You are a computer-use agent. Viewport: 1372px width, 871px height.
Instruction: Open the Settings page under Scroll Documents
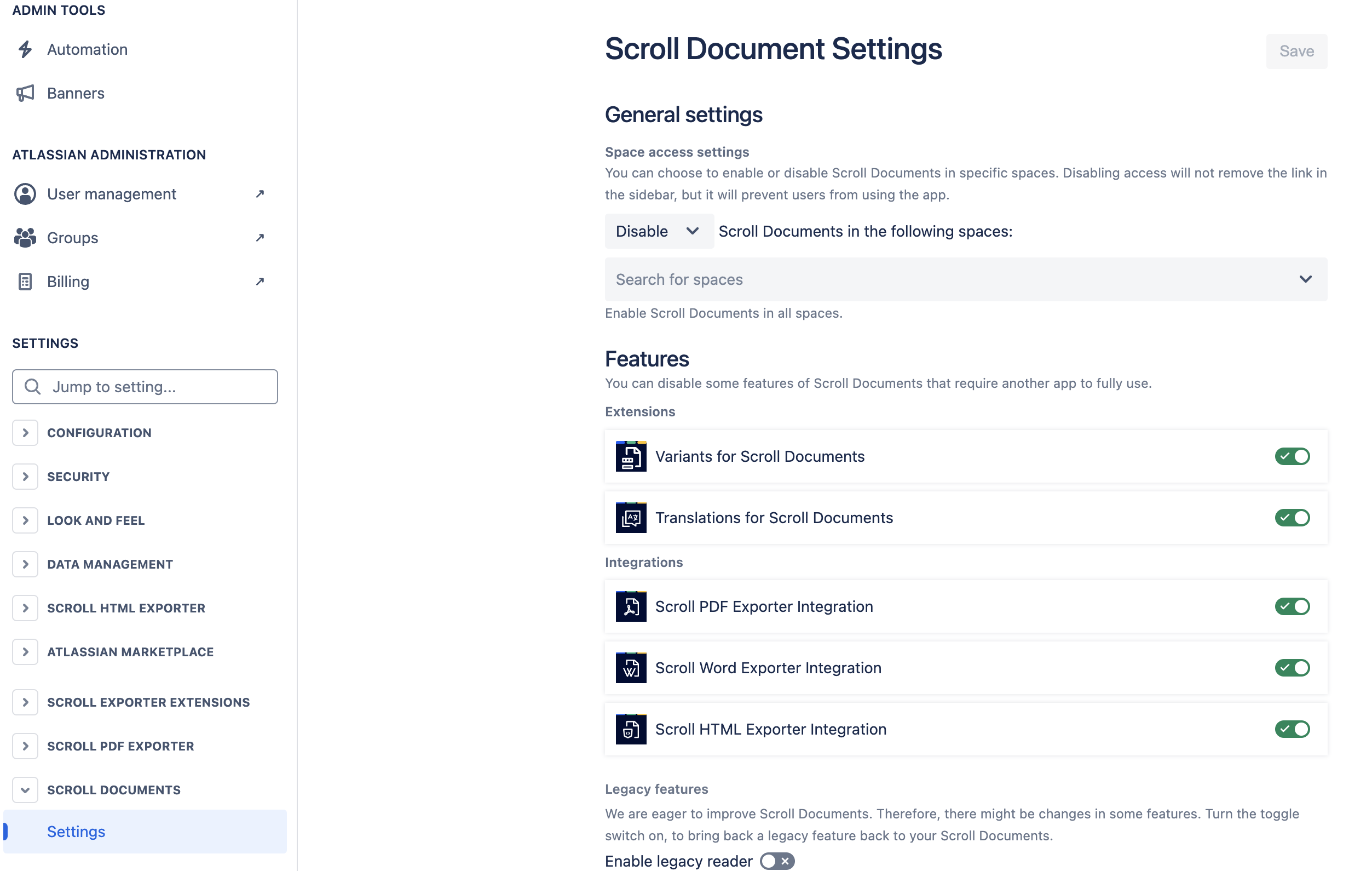pos(76,831)
